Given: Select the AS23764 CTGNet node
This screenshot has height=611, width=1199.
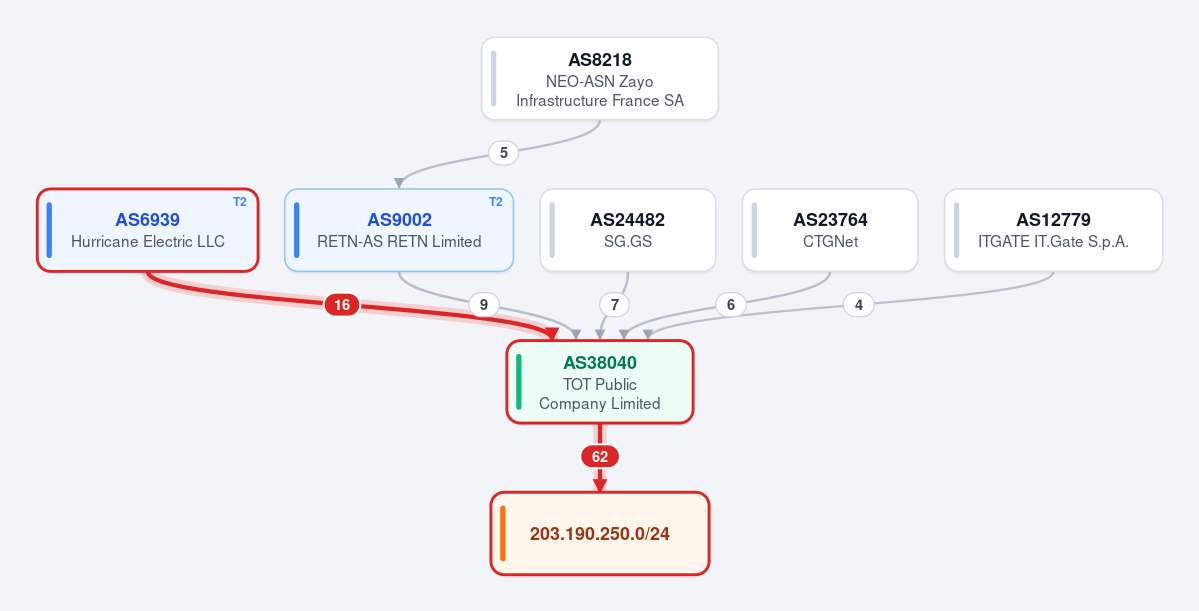Looking at the screenshot, I should tap(830, 230).
